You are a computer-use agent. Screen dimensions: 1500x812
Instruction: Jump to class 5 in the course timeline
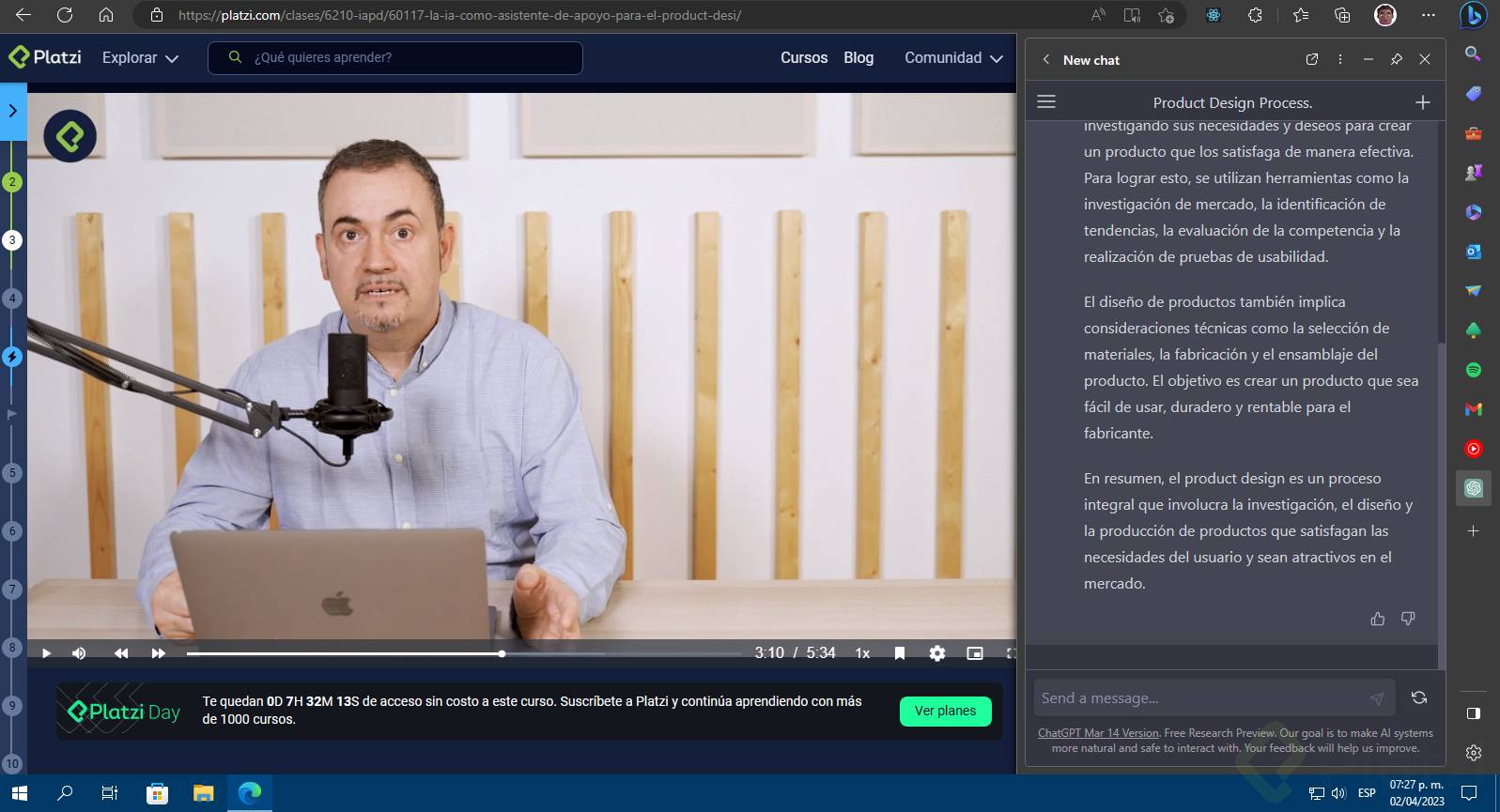click(x=12, y=473)
